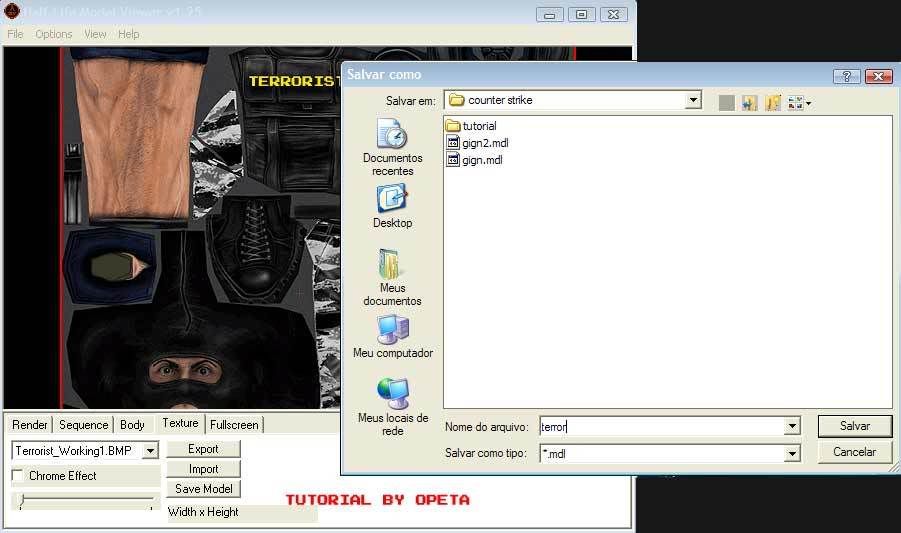
Task: Open the view mode menu icon
Action: pyautogui.click(x=799, y=103)
